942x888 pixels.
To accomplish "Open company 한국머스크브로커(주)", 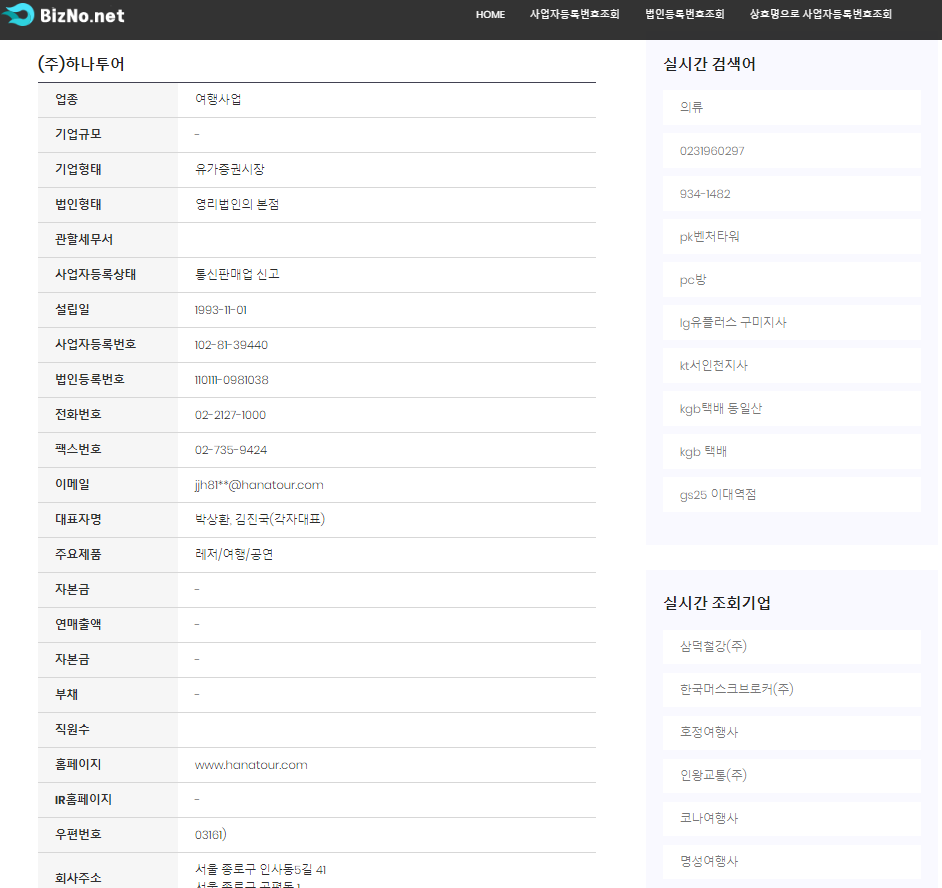I will [x=792, y=690].
